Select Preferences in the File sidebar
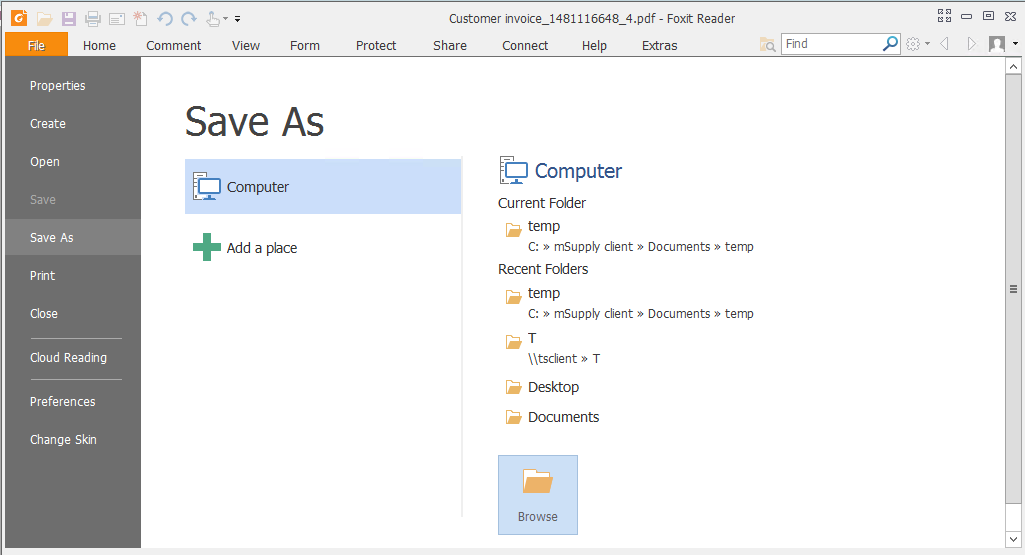This screenshot has height=555, width=1025. click(62, 401)
